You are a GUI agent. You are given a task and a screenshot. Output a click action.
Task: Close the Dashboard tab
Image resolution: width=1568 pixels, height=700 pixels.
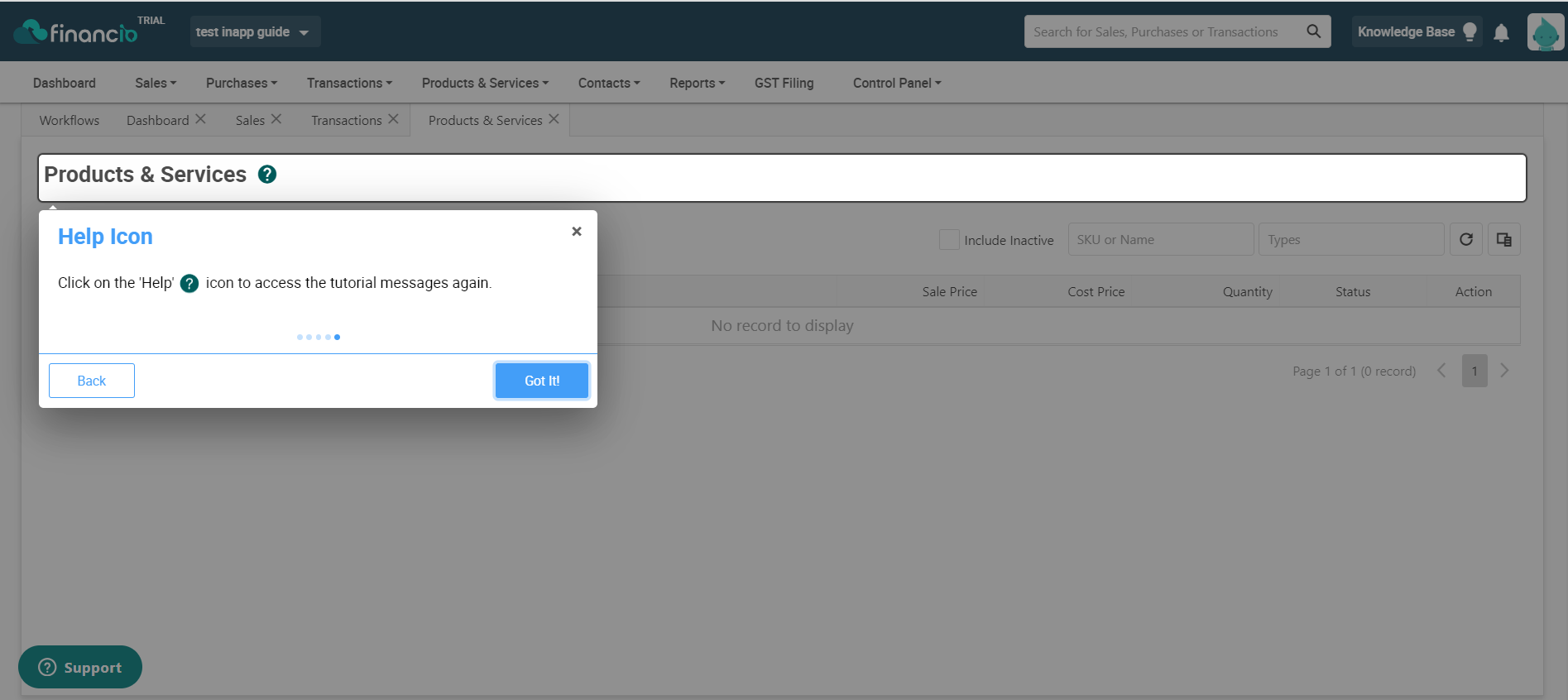(200, 119)
